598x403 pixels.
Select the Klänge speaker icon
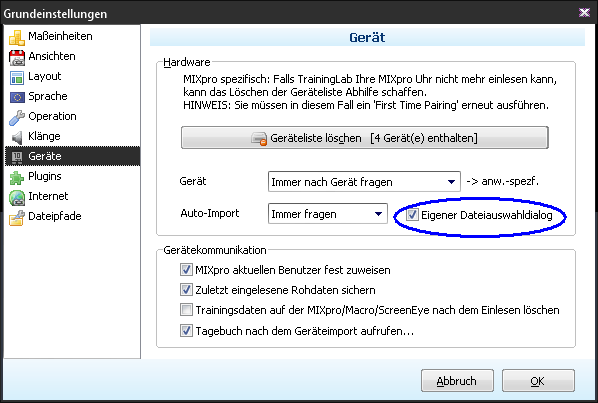tap(17, 137)
